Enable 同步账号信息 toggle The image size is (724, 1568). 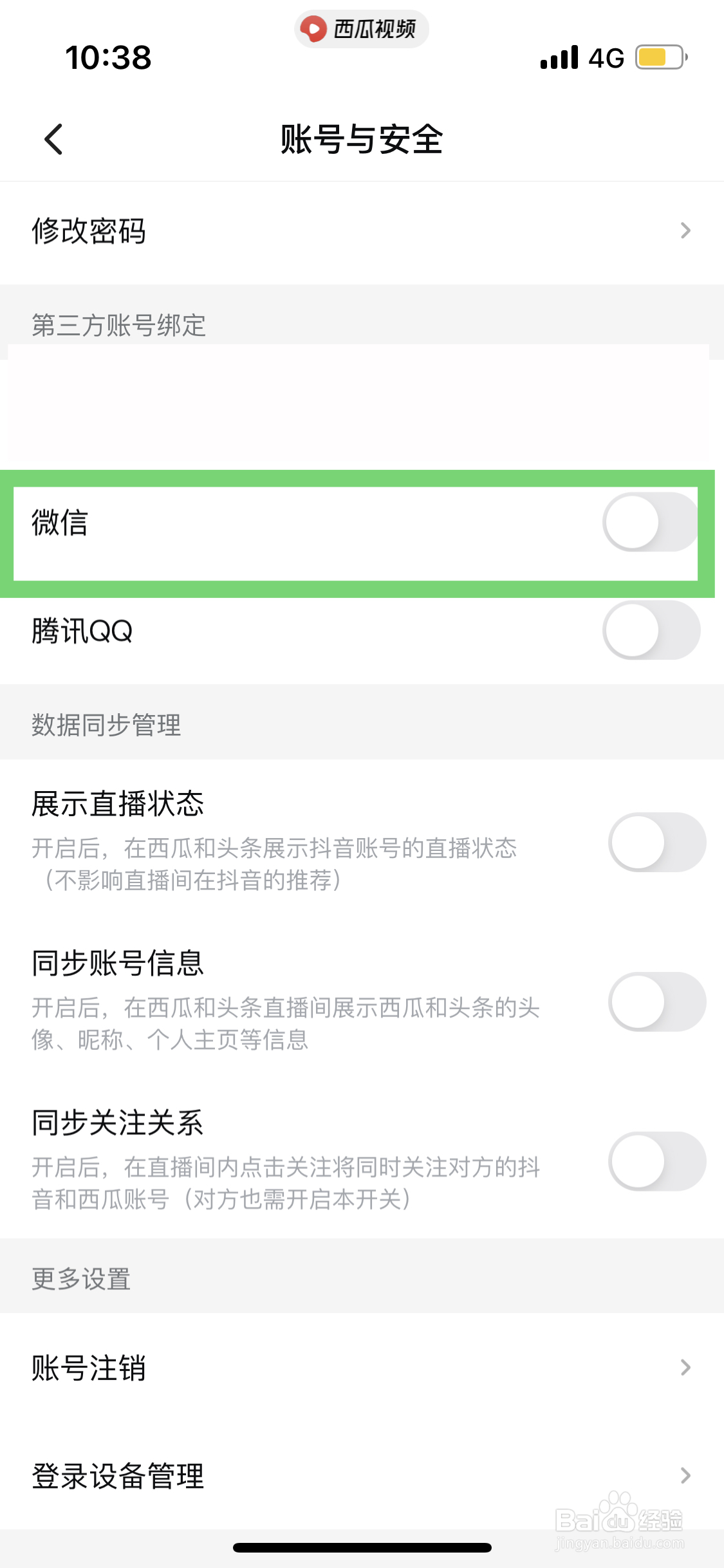[656, 1002]
